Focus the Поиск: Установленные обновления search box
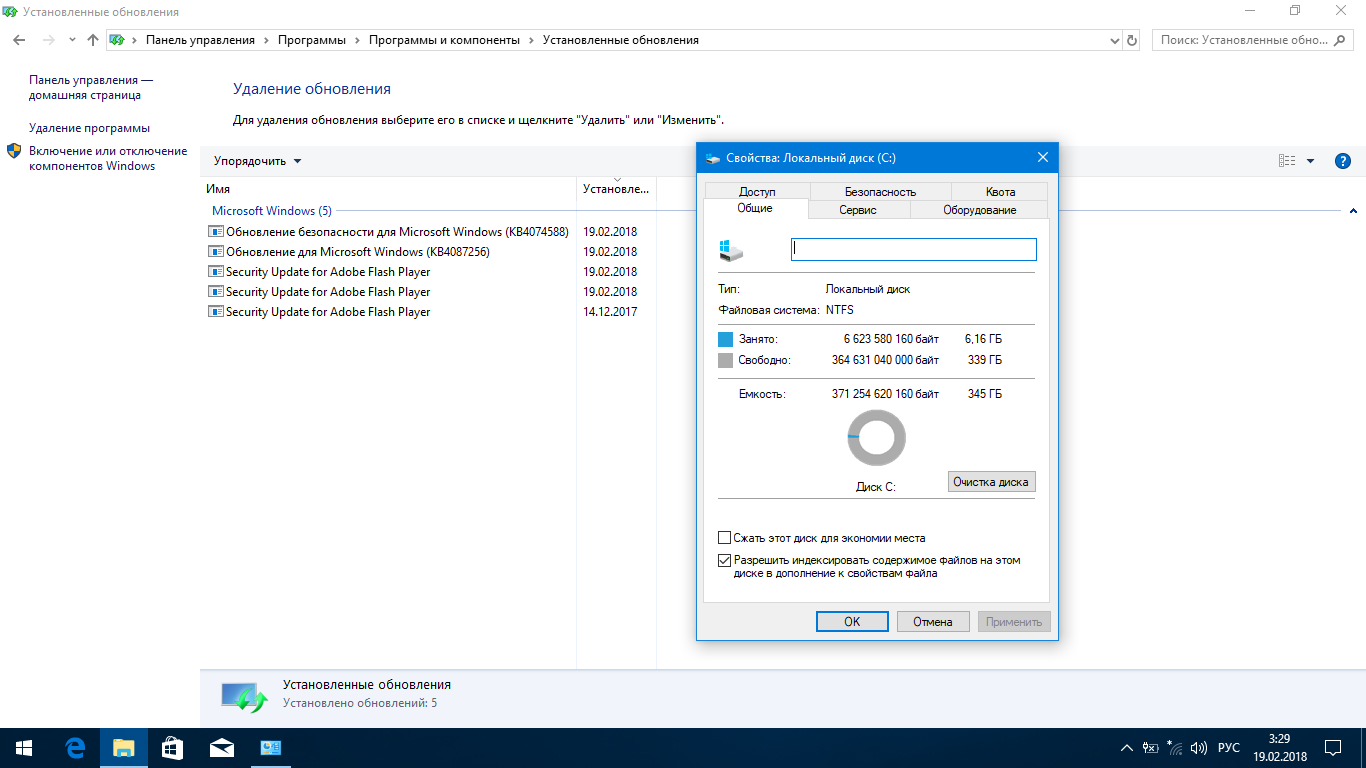Viewport: 1366px width, 768px height. tap(1255, 40)
